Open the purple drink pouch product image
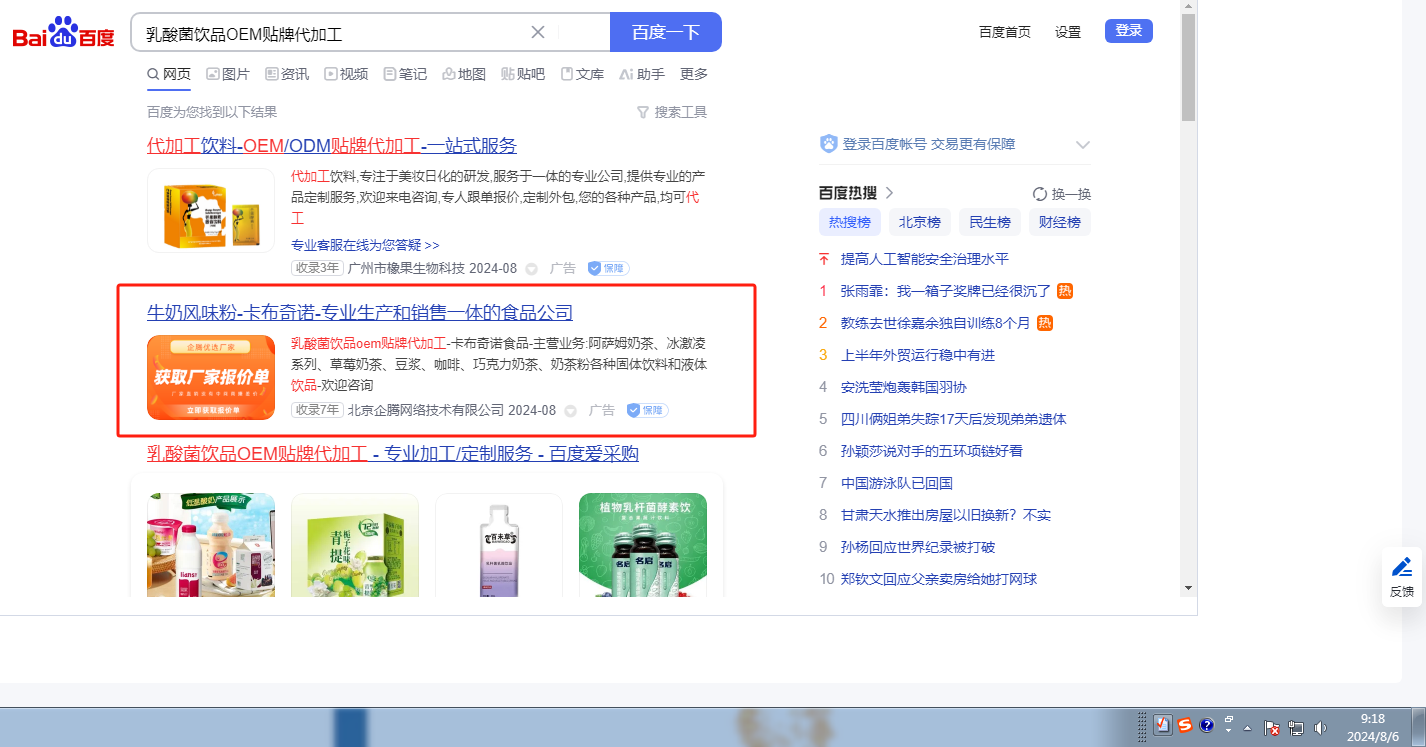The height and width of the screenshot is (747, 1426). tap(499, 545)
